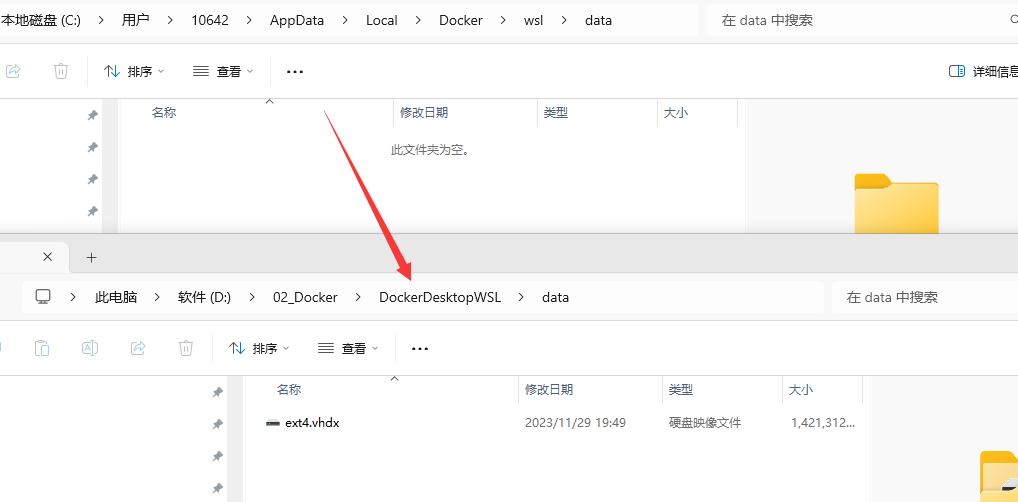Click the PC monitor icon in lower address bar

pos(43,297)
